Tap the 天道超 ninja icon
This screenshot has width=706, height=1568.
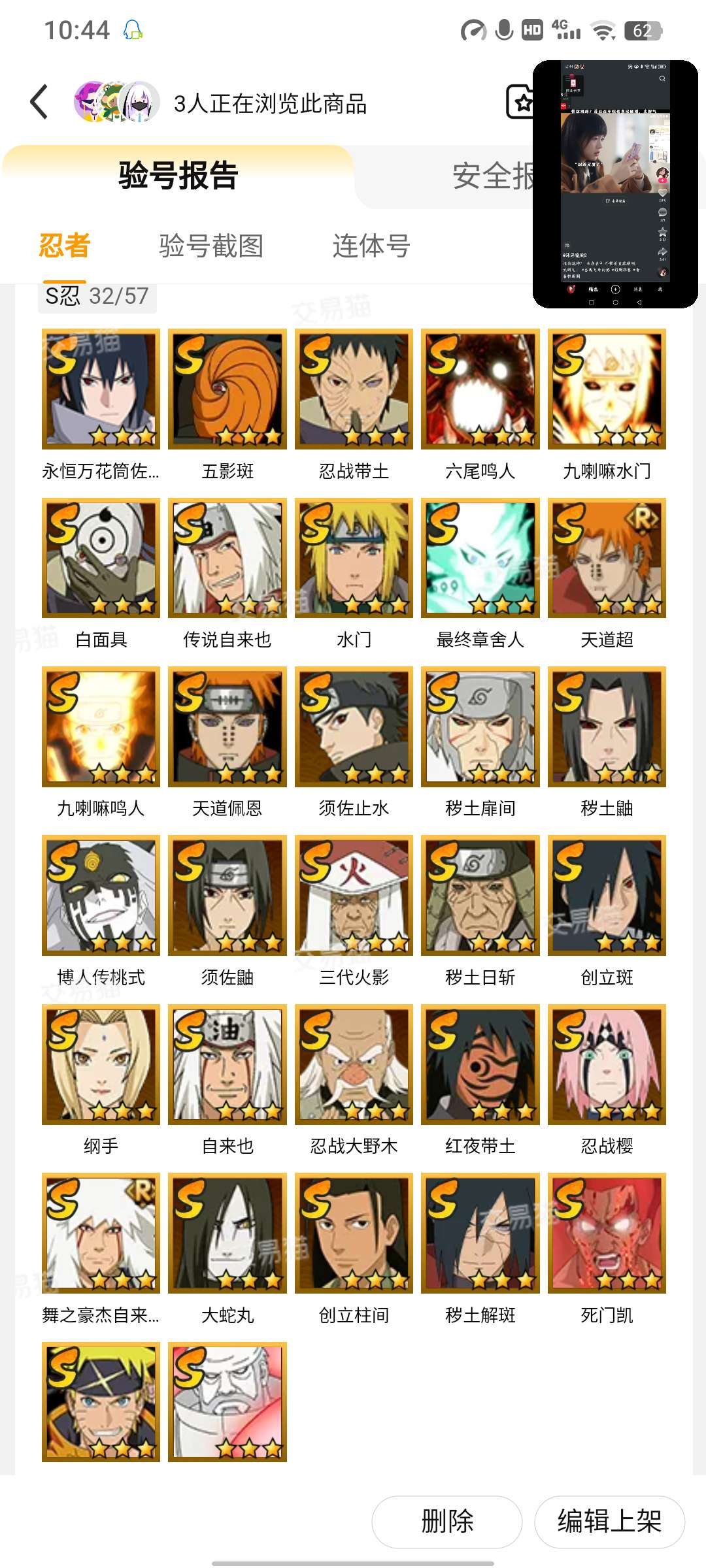pyautogui.click(x=607, y=557)
